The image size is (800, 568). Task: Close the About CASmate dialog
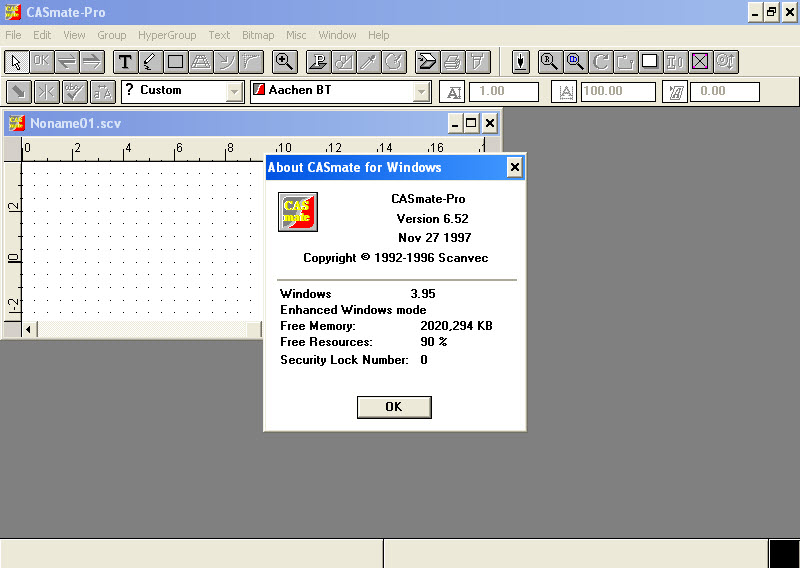tap(515, 168)
